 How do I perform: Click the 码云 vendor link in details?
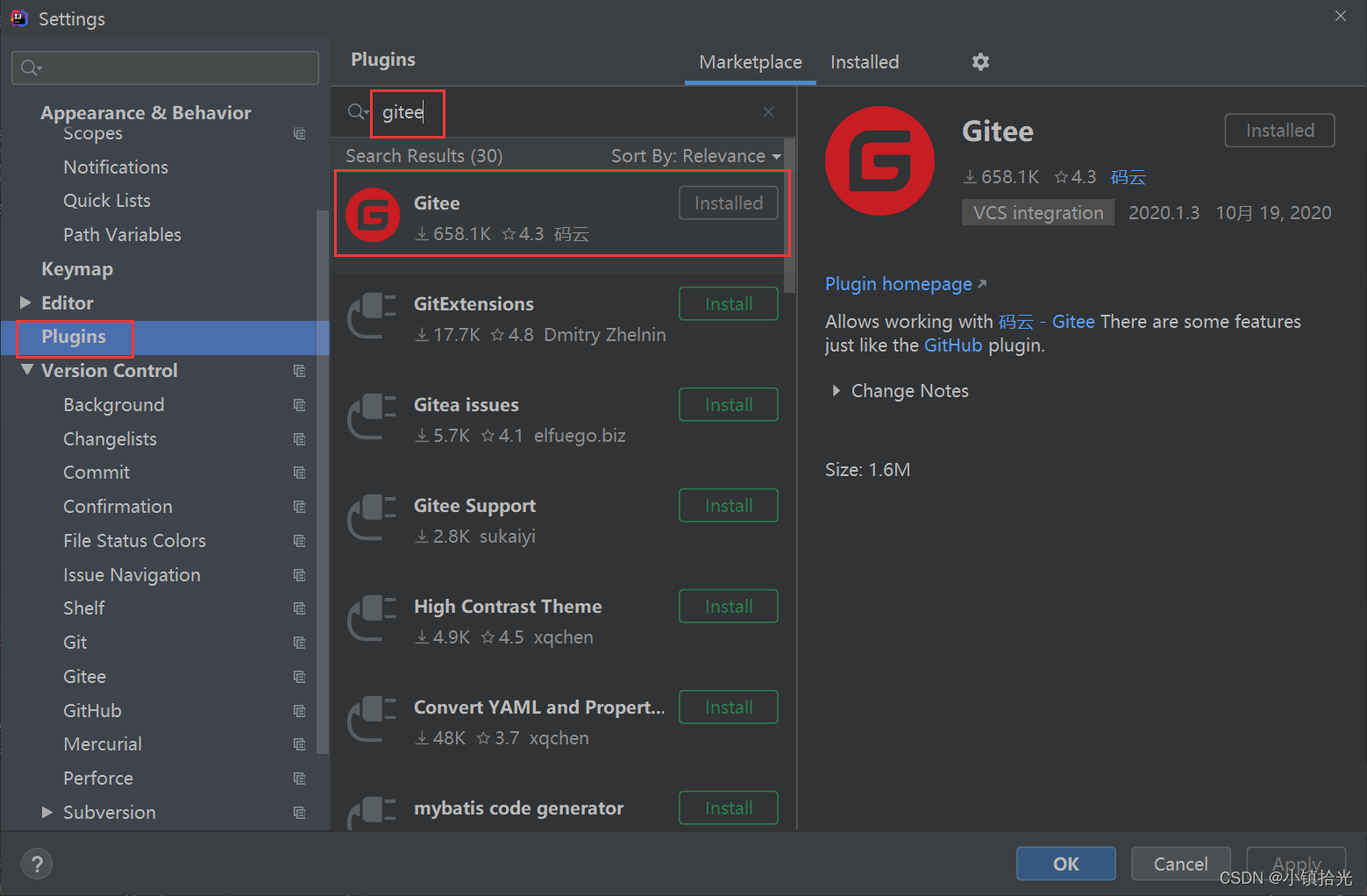(x=1128, y=177)
